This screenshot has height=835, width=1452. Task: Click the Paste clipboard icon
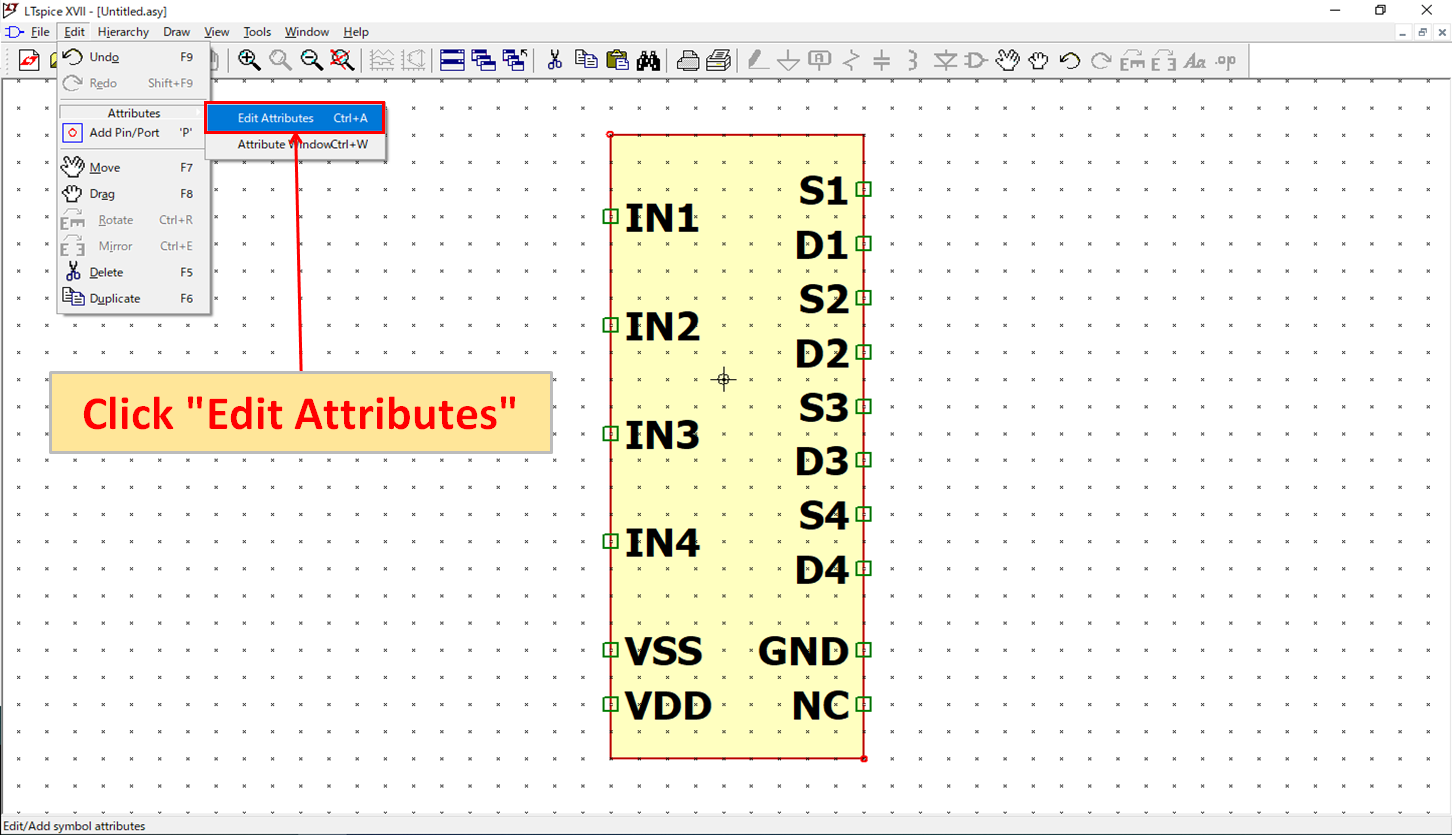(x=618, y=60)
